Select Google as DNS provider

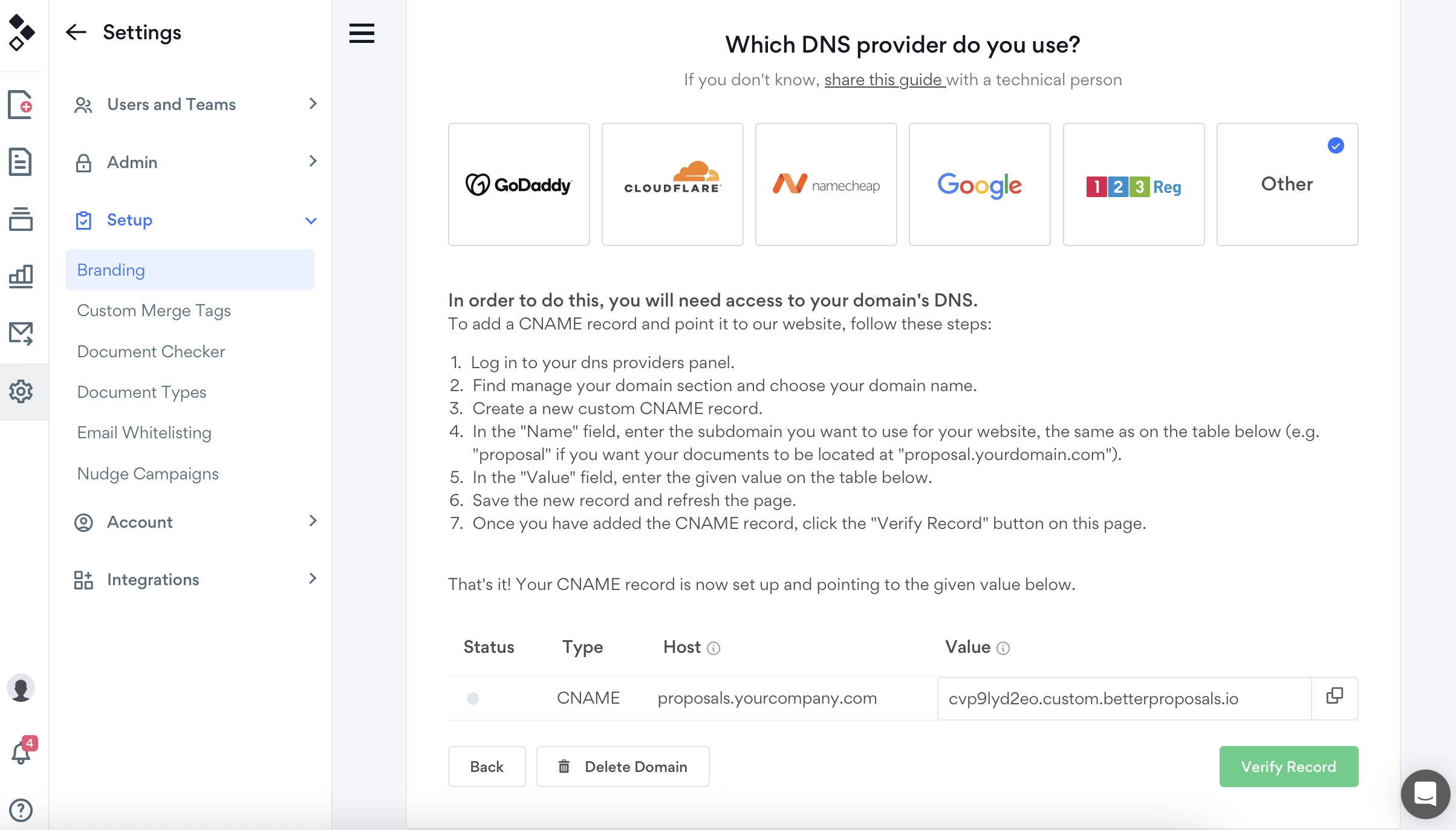pos(980,184)
